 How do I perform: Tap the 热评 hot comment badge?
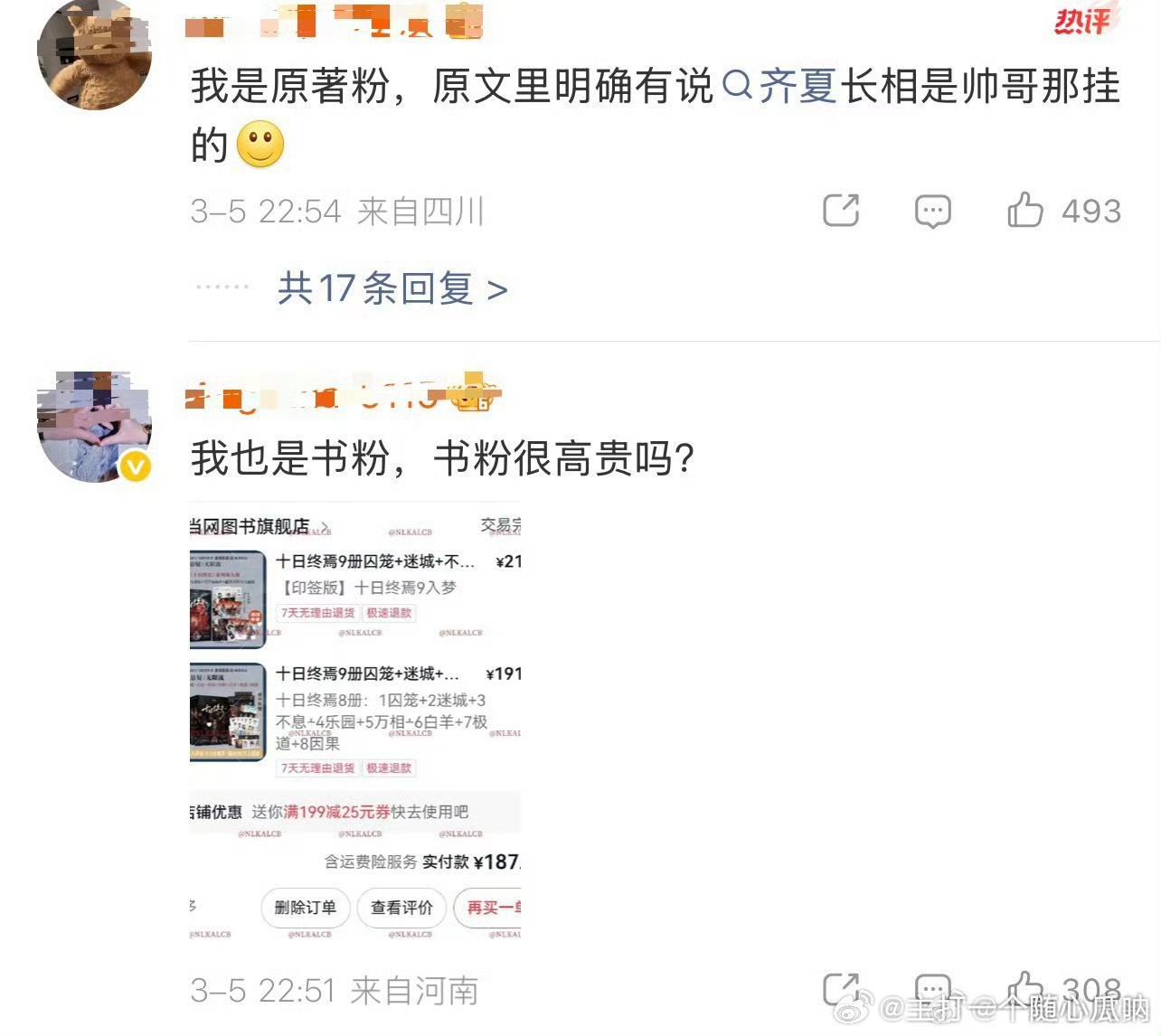pyautogui.click(x=1082, y=20)
